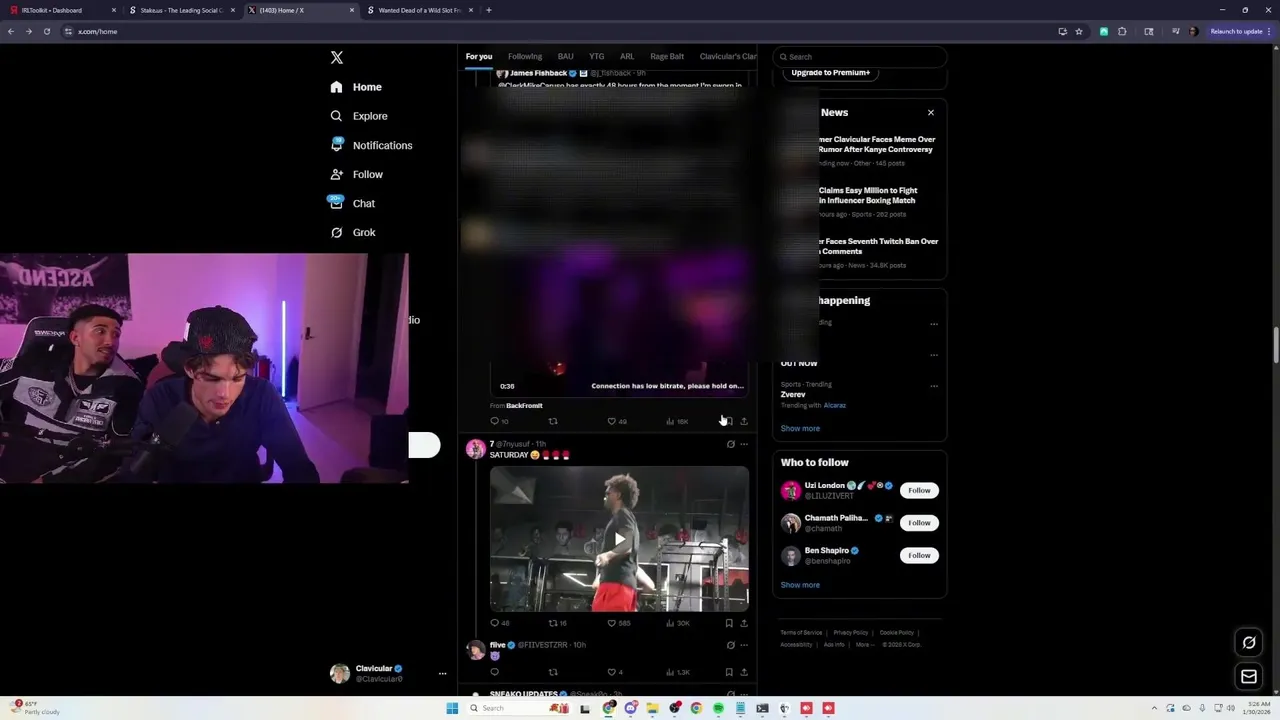Open floating Grok button at bottom right
Image resolution: width=1280 pixels, height=720 pixels.
pos(1249,642)
